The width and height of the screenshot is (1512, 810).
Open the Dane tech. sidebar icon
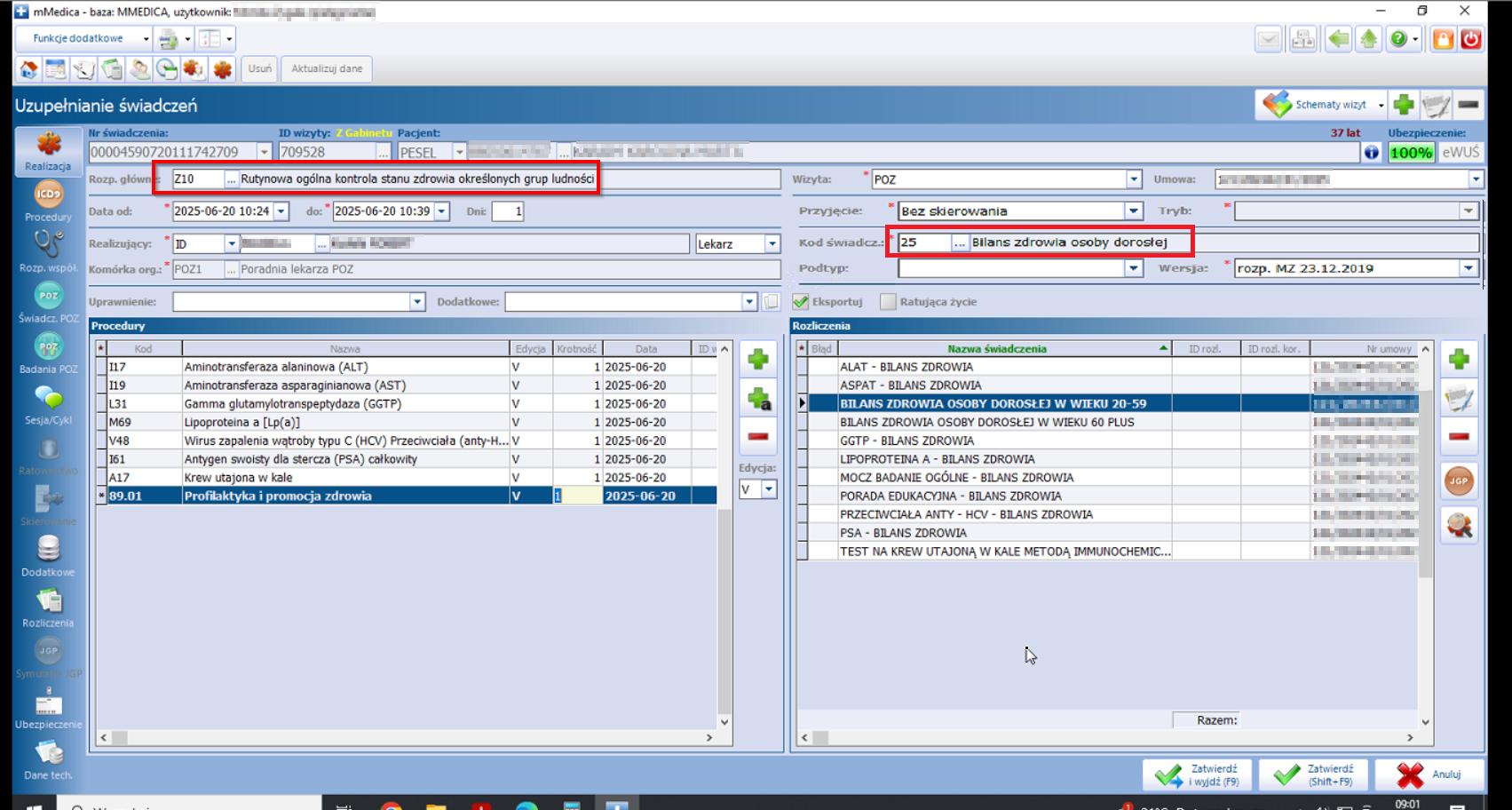click(x=48, y=759)
